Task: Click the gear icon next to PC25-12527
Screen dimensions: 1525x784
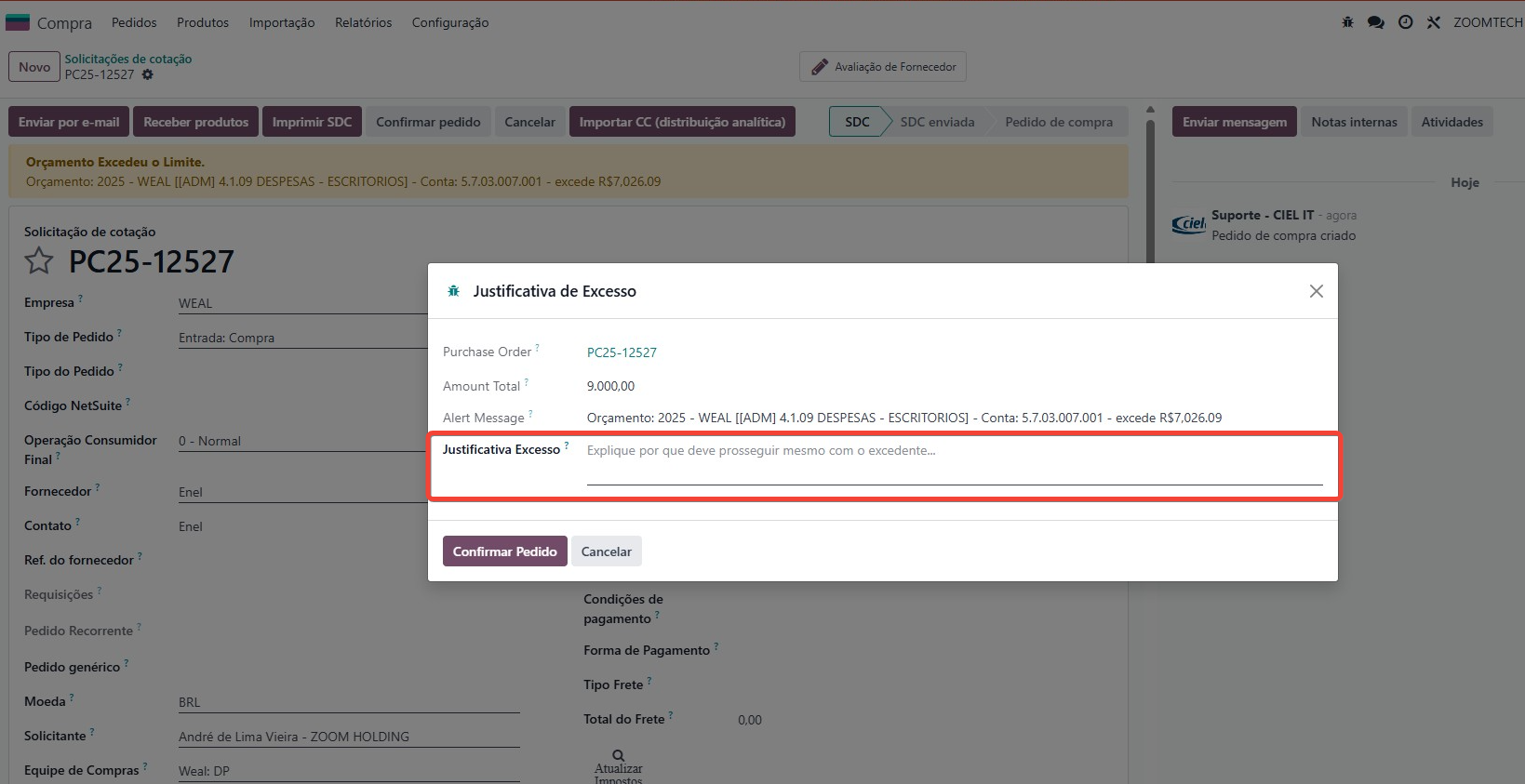Action: pyautogui.click(x=148, y=74)
